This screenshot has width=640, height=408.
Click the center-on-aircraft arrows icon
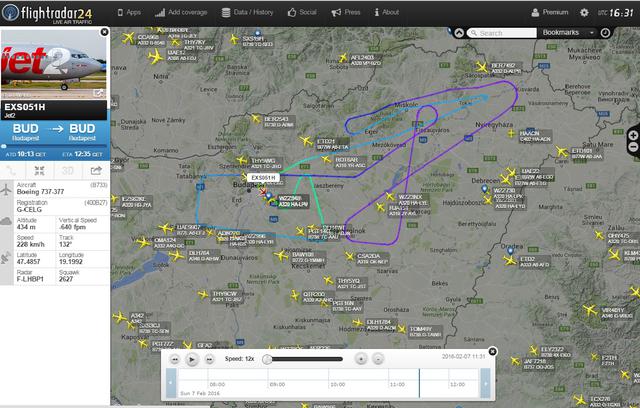coord(40,171)
